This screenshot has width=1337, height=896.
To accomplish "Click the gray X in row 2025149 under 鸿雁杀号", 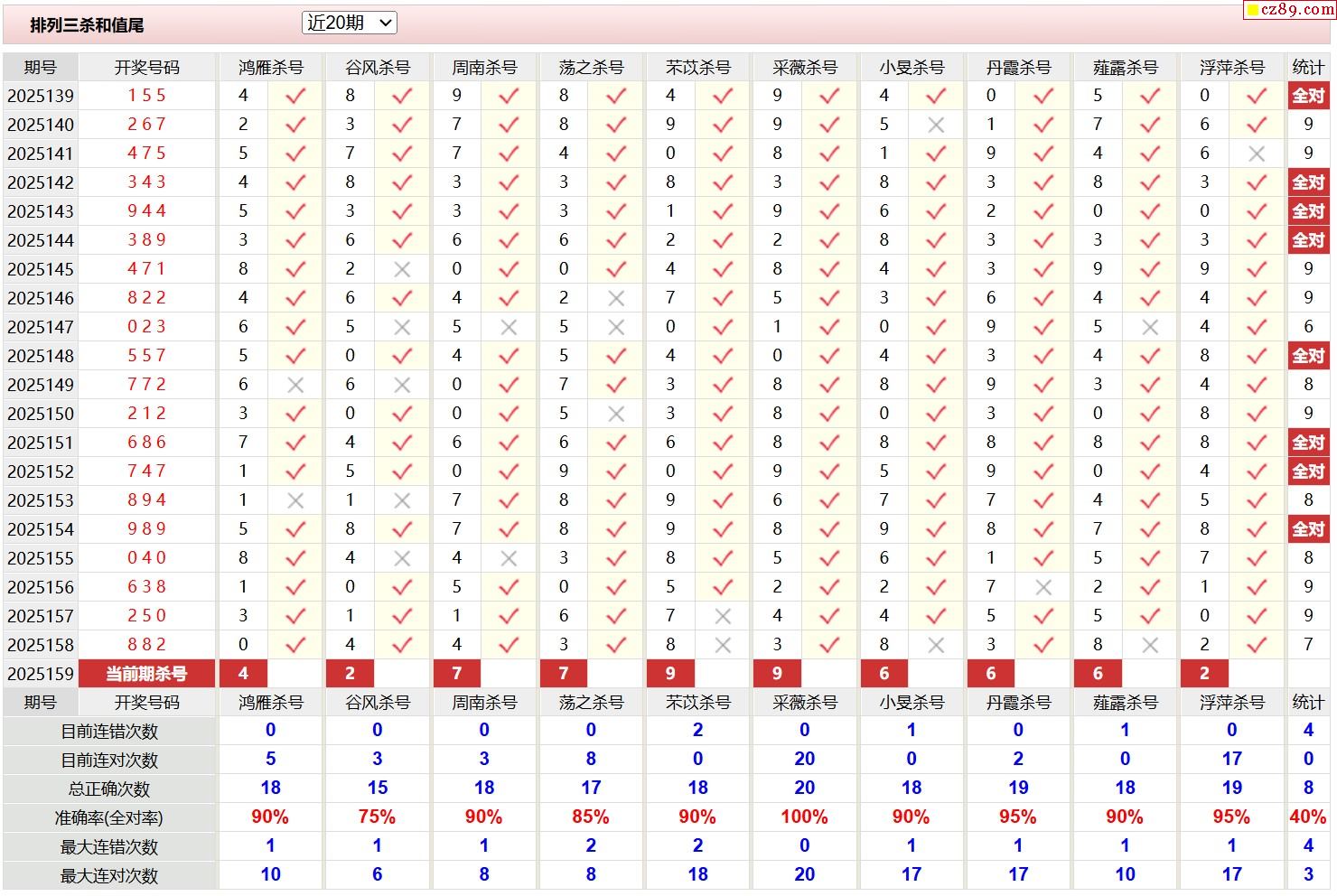I will coord(295,385).
